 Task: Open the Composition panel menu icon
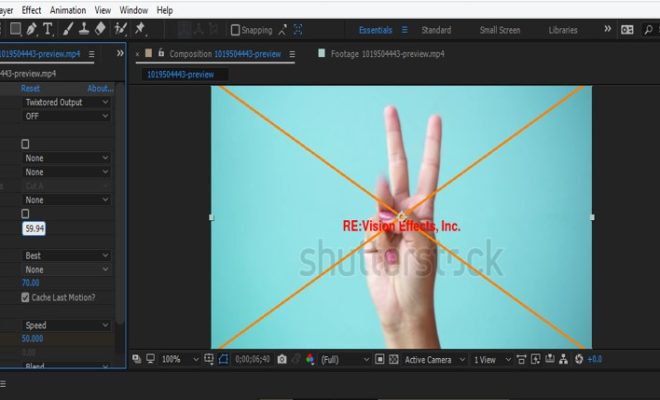[x=292, y=54]
